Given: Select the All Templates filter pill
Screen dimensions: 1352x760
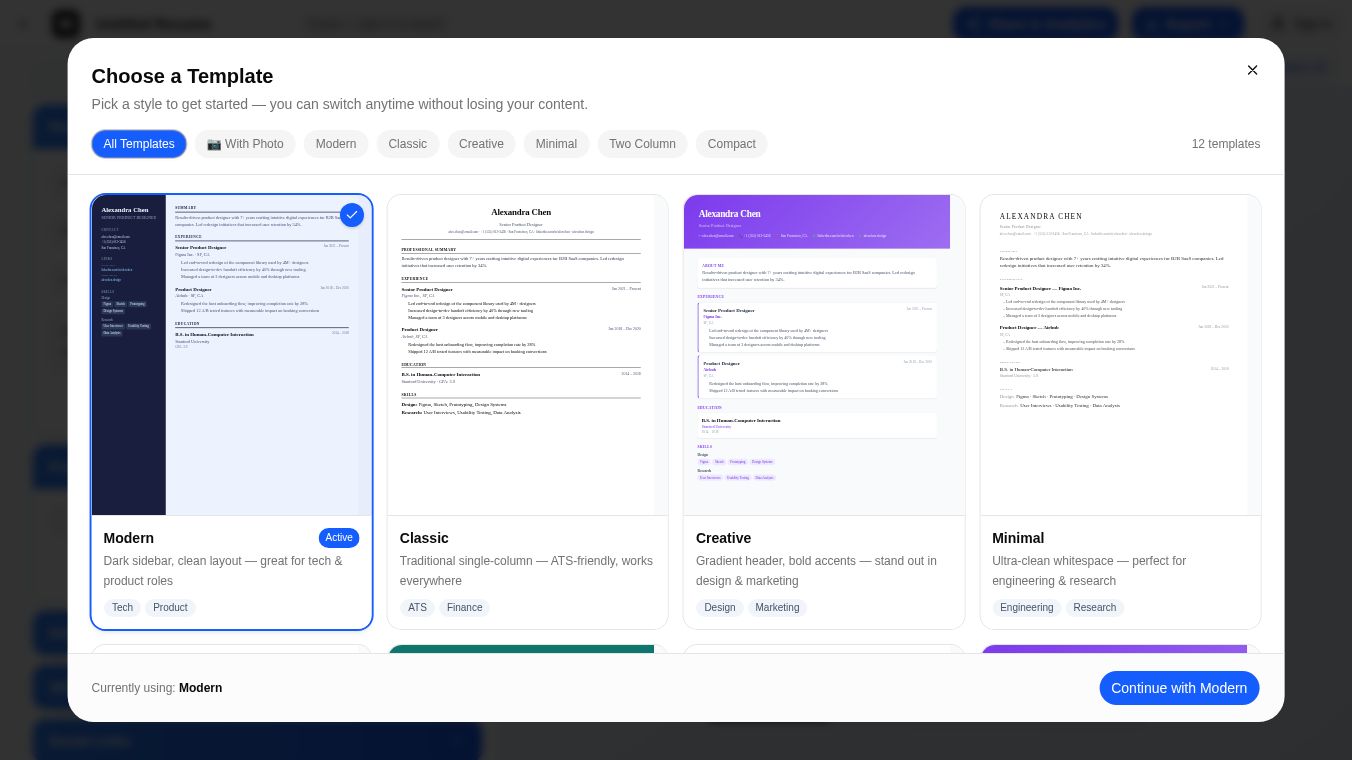Looking at the screenshot, I should [x=138, y=144].
